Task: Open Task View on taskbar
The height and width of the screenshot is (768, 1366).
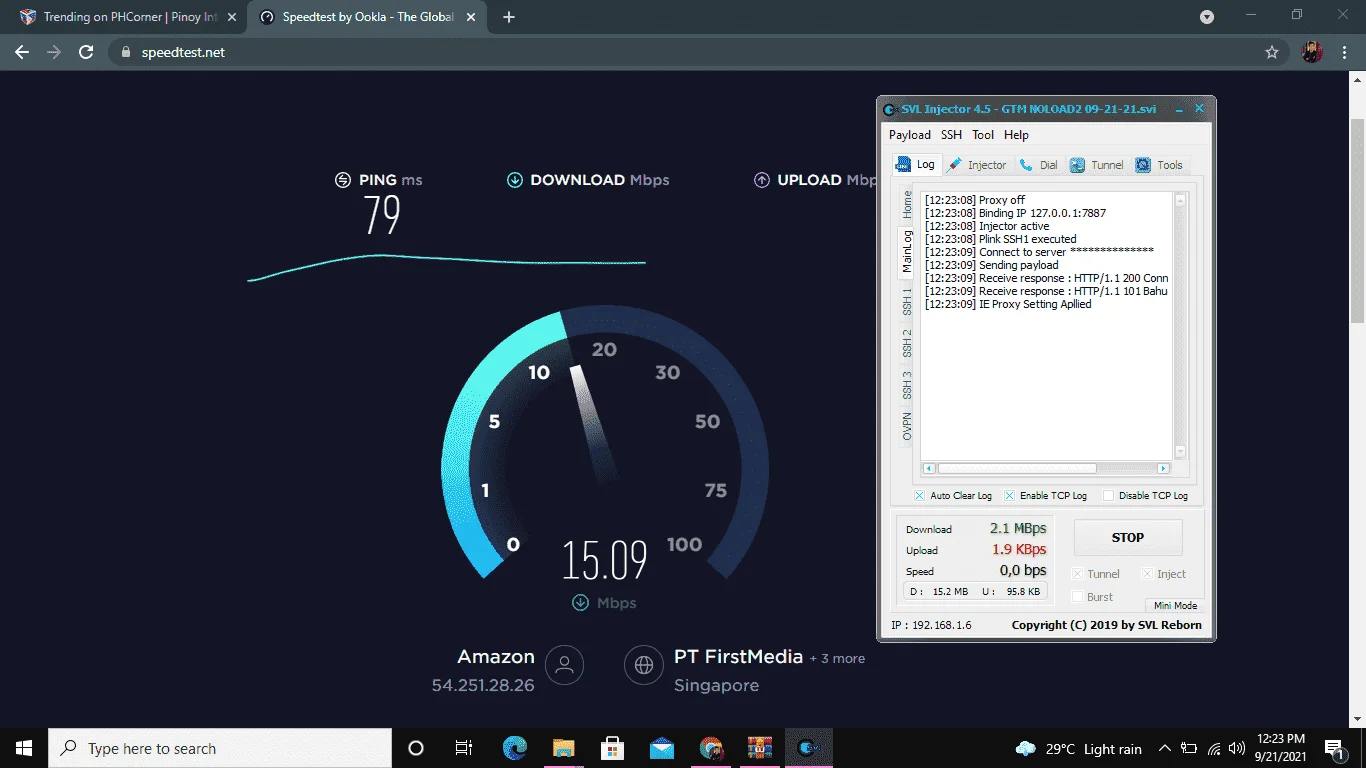Action: 464,748
